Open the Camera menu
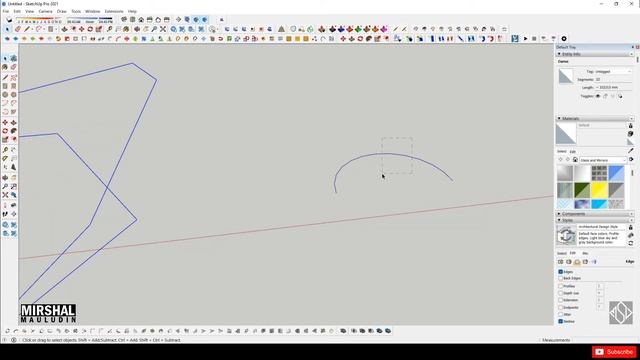Screen dimensions: 640x360 (x=45, y=11)
